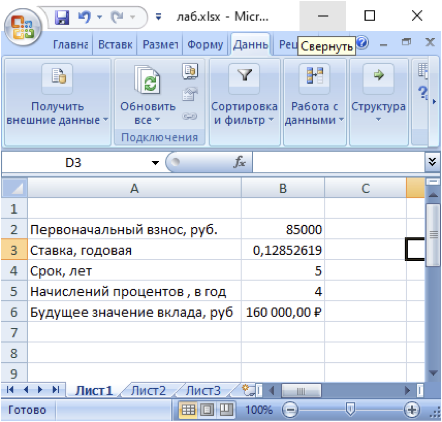Save the workbook with the floppy icon
The image size is (442, 422).
click(x=62, y=17)
